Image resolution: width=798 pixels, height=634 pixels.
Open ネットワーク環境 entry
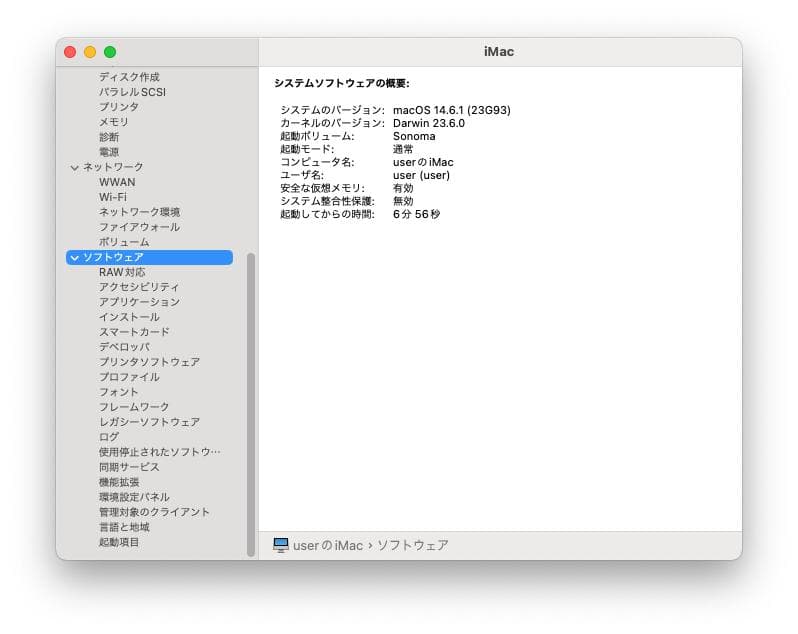[139, 212]
